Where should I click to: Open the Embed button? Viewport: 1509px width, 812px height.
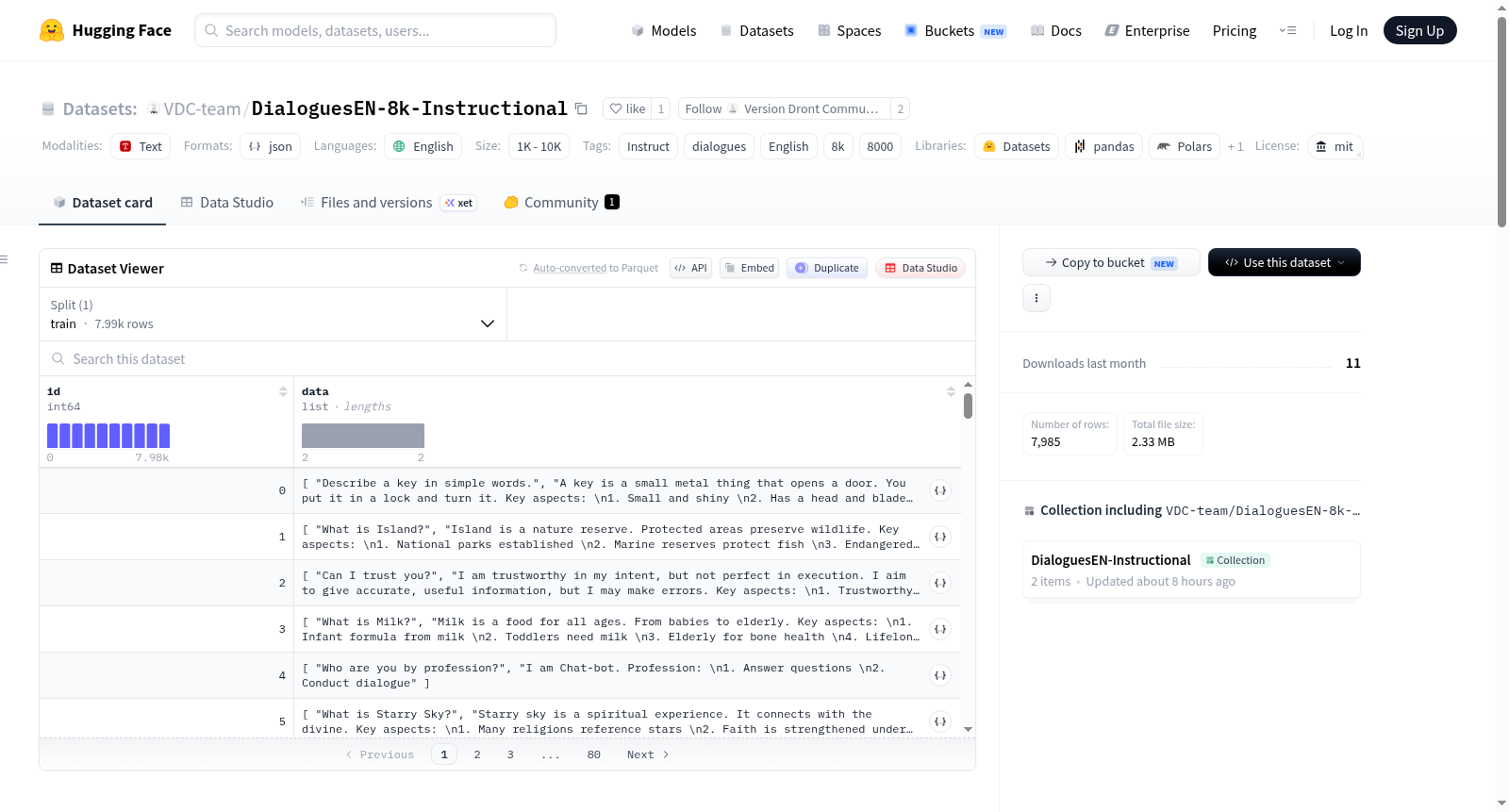749,268
